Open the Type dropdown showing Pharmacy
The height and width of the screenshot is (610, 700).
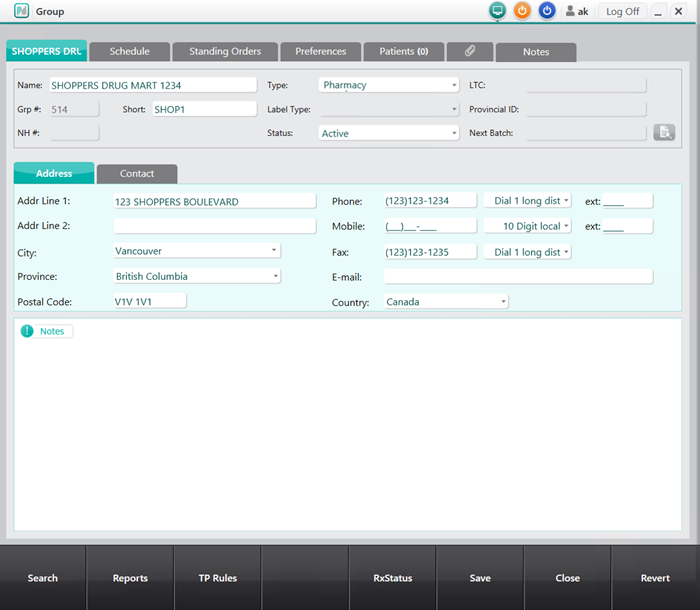pos(388,85)
